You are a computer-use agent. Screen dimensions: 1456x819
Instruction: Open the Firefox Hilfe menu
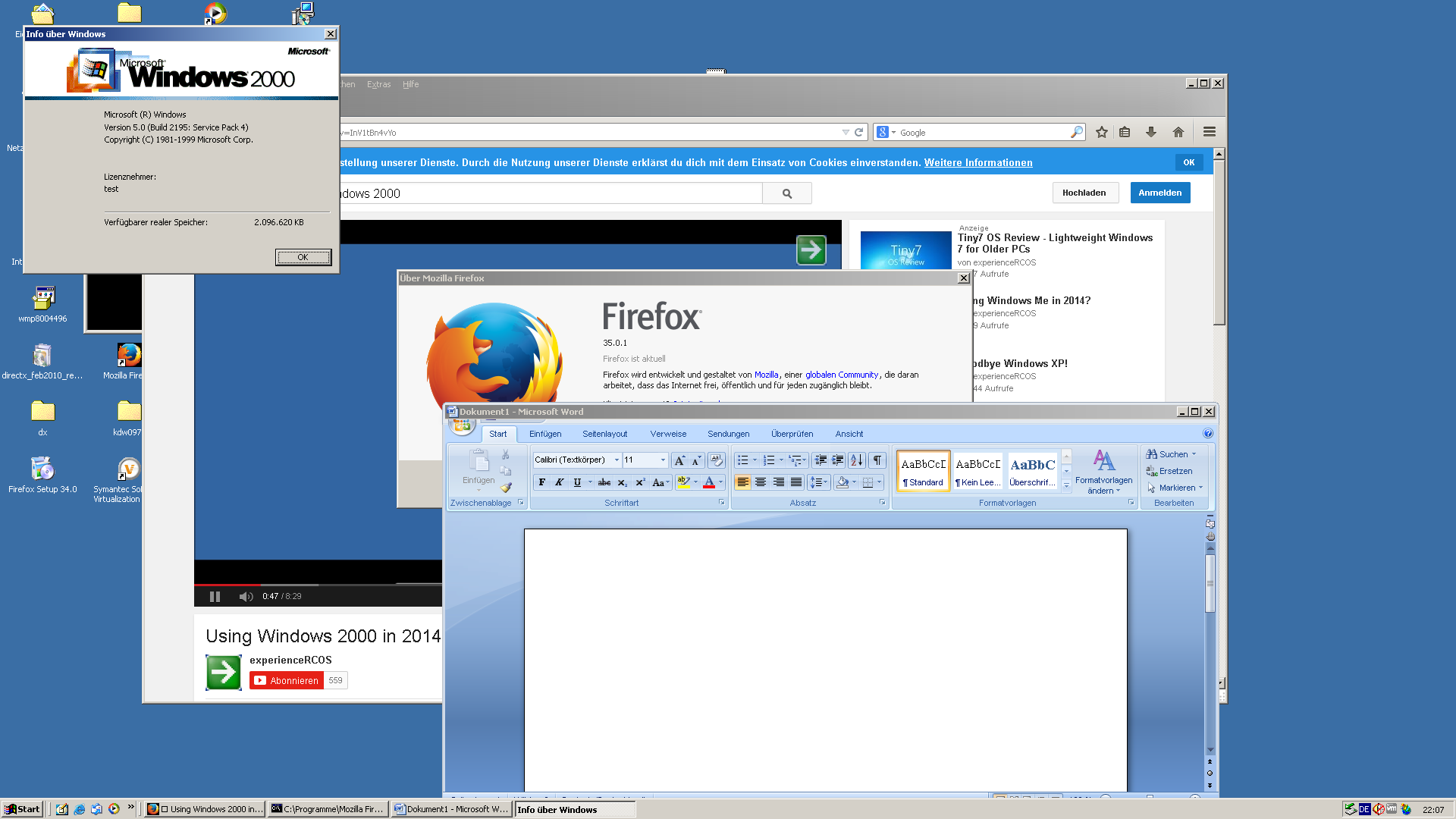coord(410,84)
